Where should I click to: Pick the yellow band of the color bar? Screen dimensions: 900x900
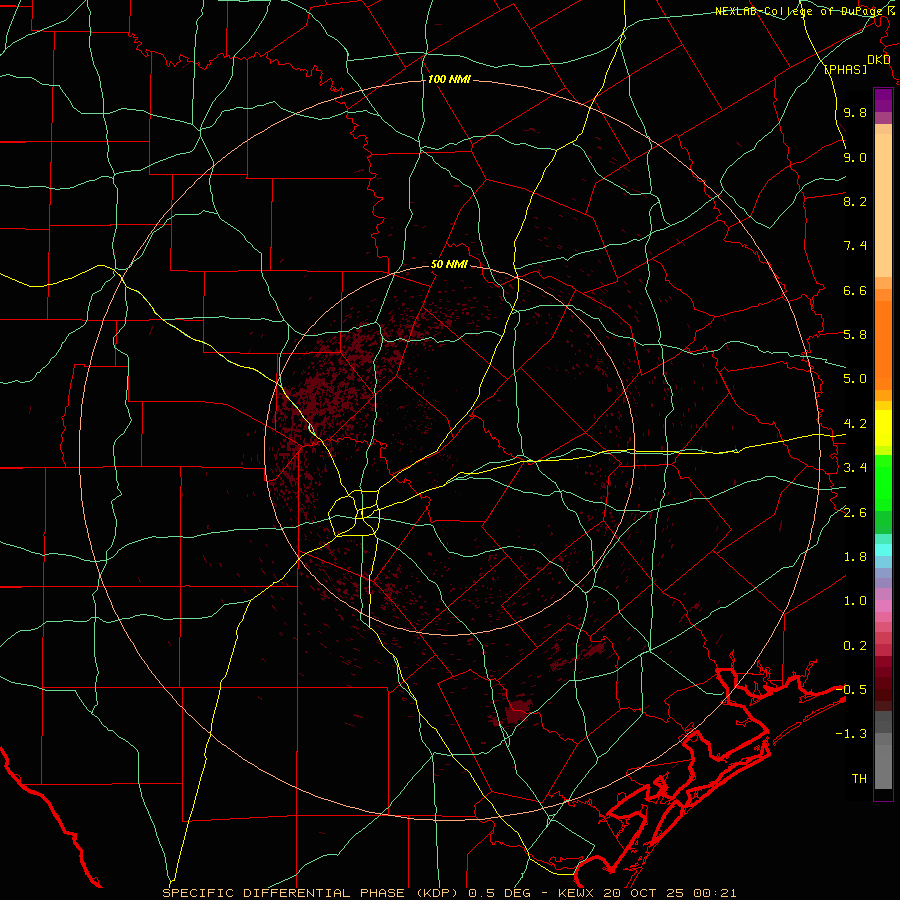(883, 428)
